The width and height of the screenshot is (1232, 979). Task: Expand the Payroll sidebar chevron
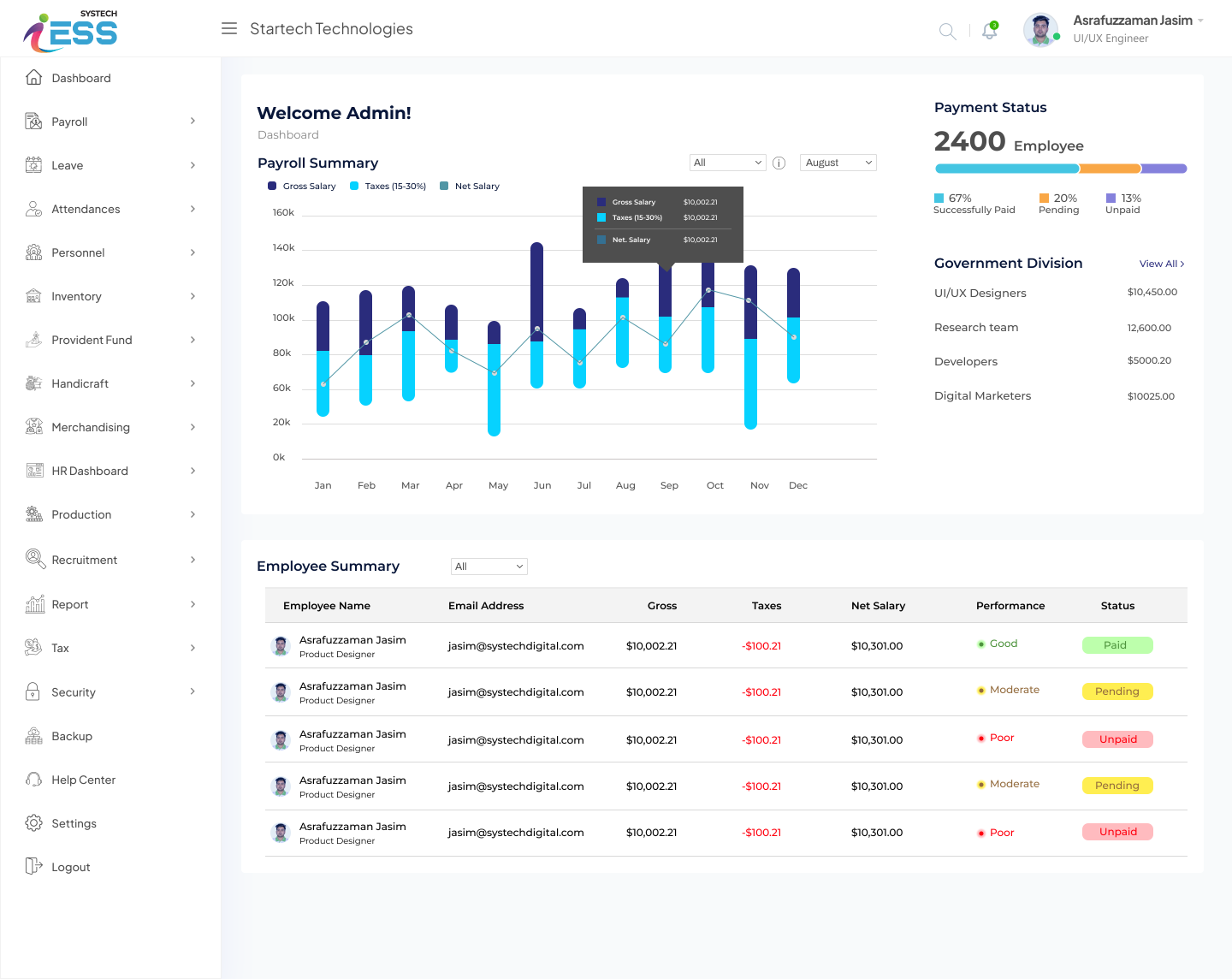pos(192,122)
